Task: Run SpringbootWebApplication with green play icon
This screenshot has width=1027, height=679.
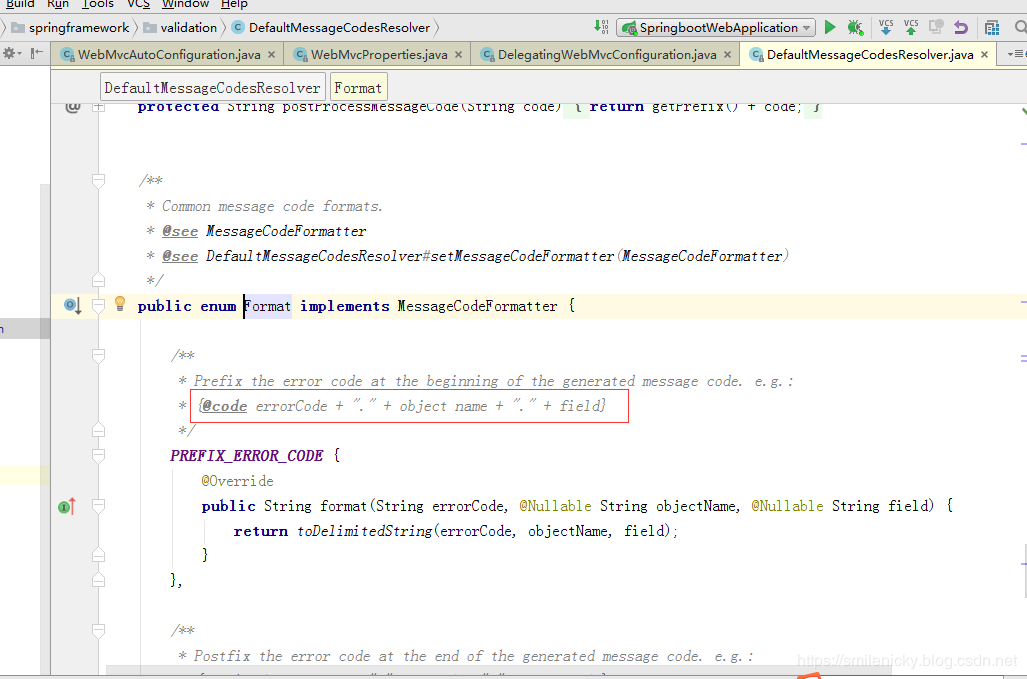Action: pos(830,28)
